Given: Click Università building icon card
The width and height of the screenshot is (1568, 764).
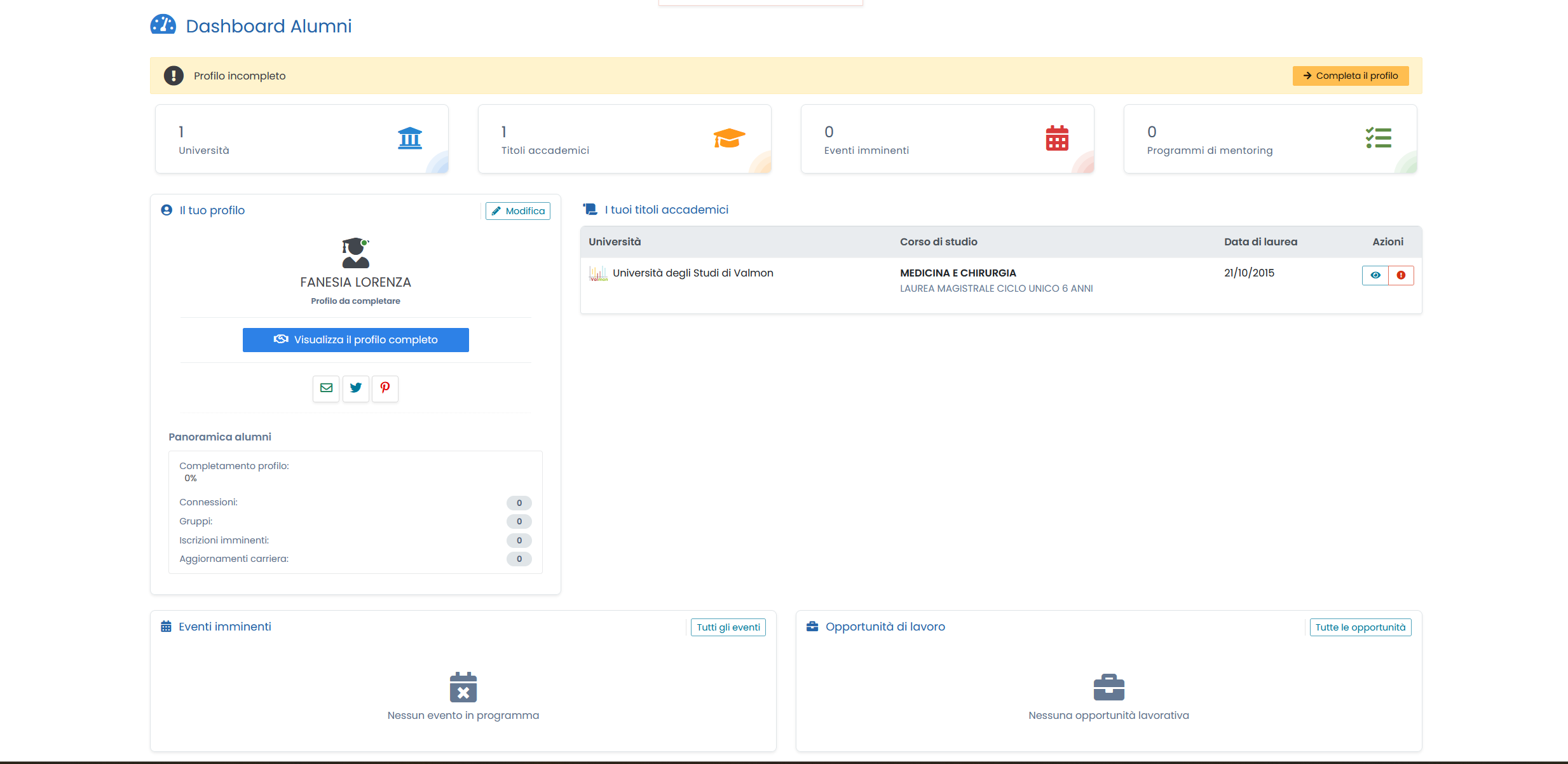Looking at the screenshot, I should pos(410,138).
